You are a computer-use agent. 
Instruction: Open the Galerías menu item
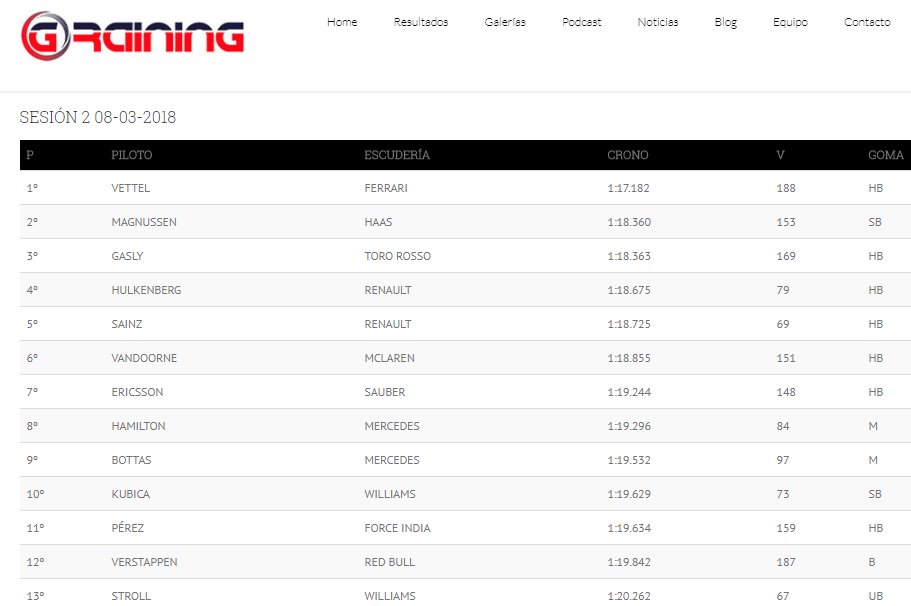click(x=505, y=22)
